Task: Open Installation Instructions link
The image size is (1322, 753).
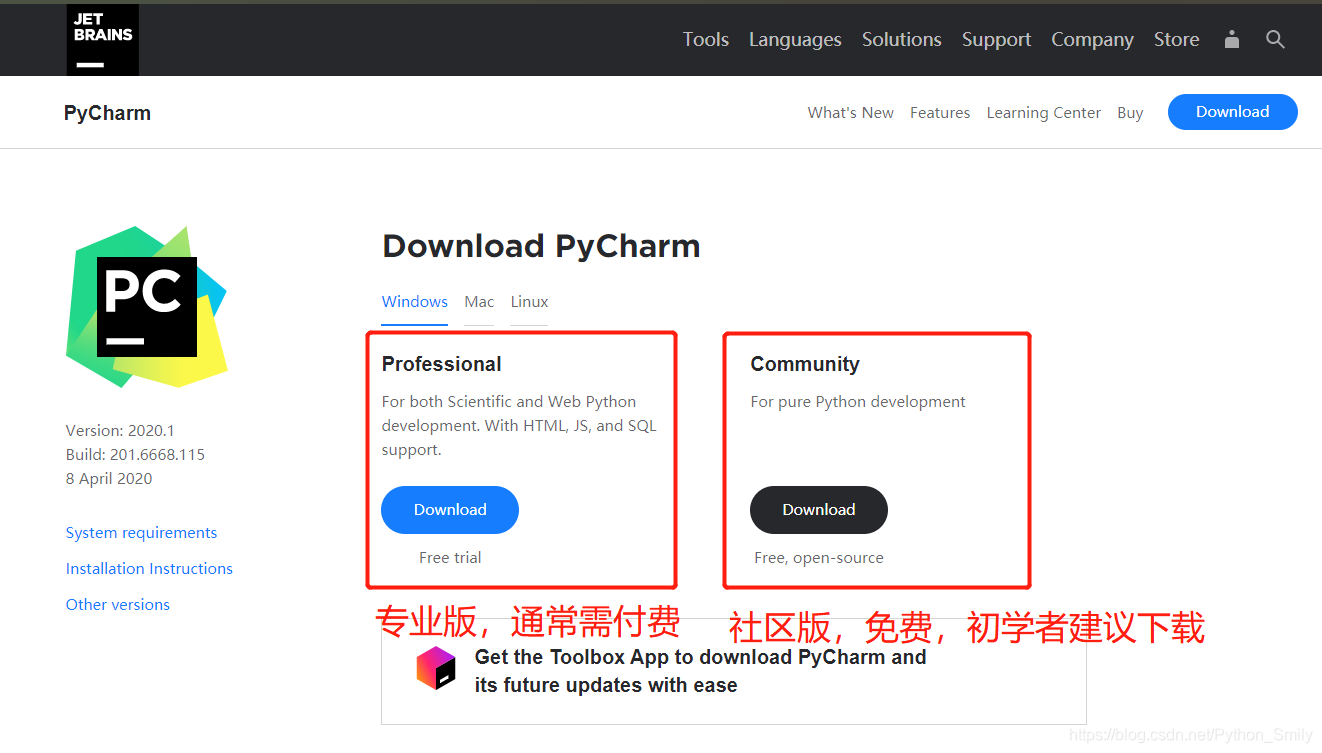Action: [x=149, y=569]
